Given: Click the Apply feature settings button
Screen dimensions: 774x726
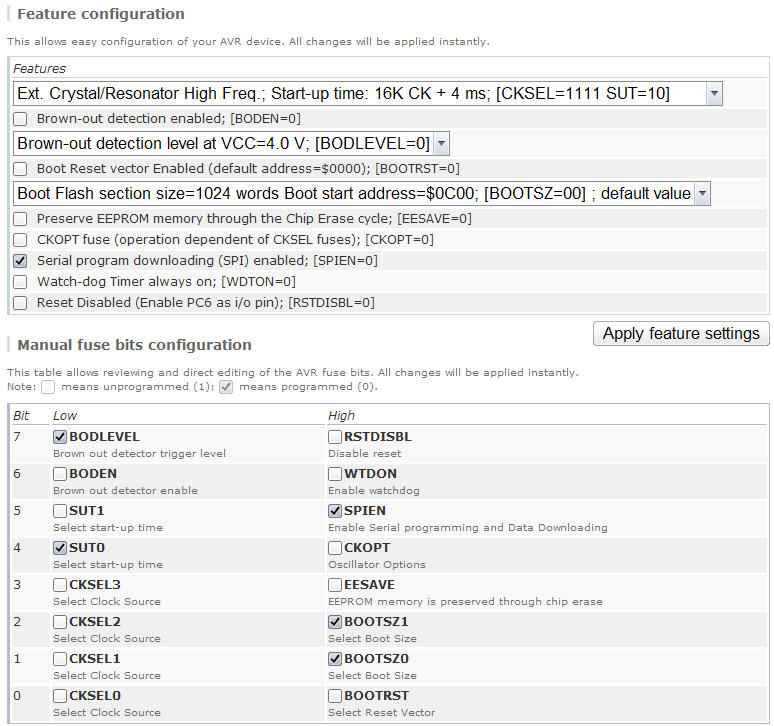Looking at the screenshot, I should [x=681, y=334].
